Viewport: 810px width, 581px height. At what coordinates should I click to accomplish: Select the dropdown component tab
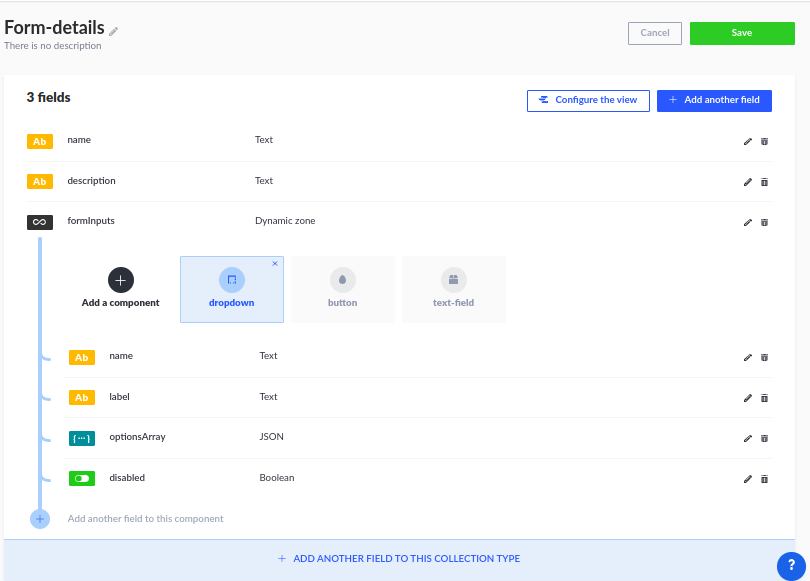[231, 289]
